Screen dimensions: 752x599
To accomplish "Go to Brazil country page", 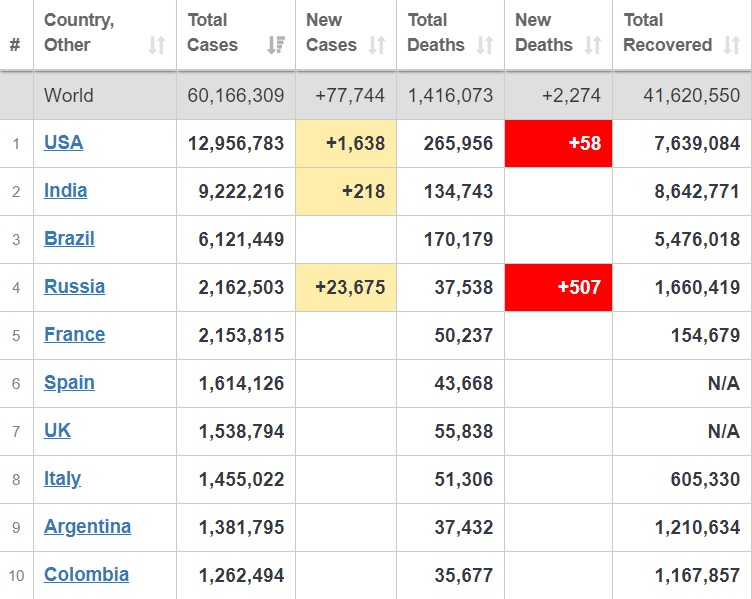I will pyautogui.click(x=69, y=239).
